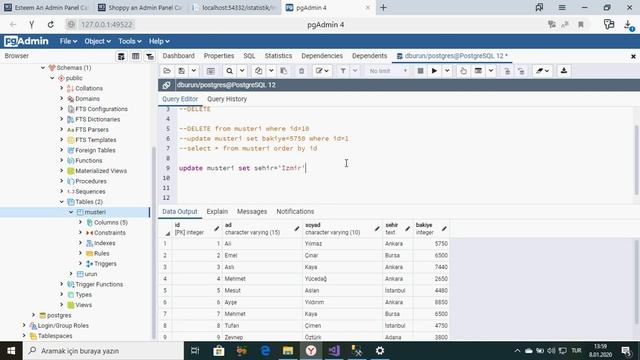Viewport: 640px width, 360px height.
Task: Open the Help menu
Action: coord(159,41)
